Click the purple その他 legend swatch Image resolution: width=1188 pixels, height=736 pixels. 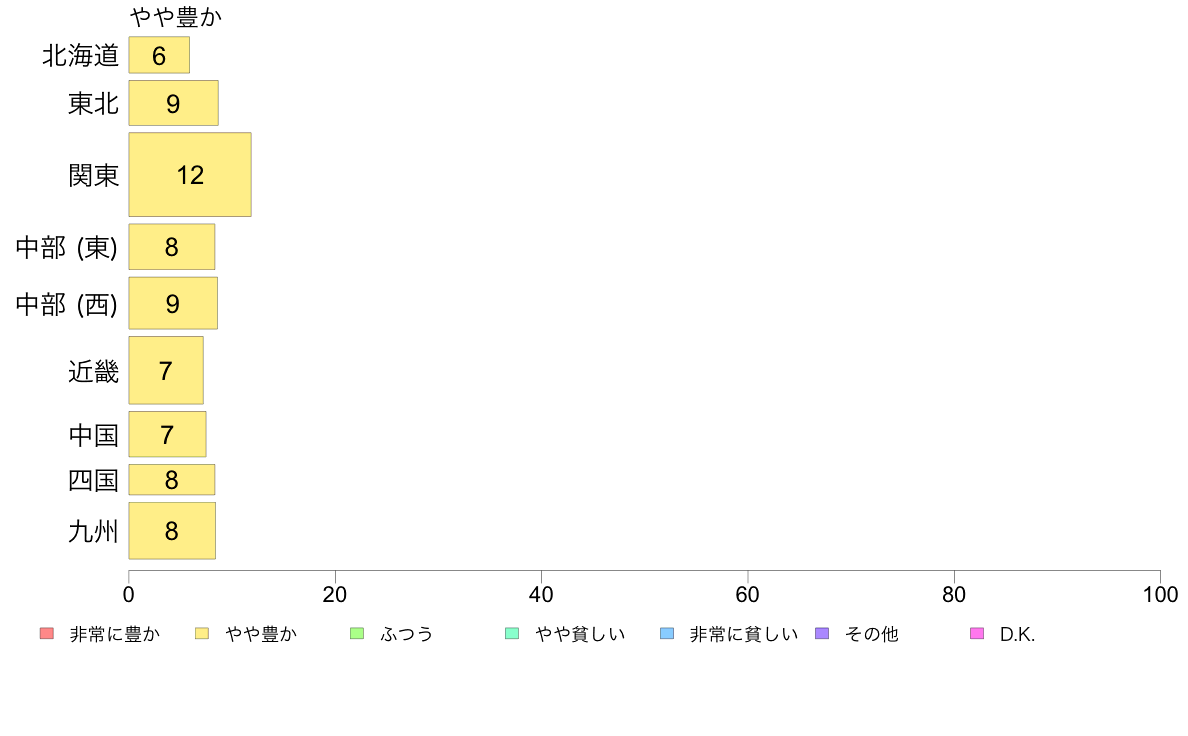(822, 634)
